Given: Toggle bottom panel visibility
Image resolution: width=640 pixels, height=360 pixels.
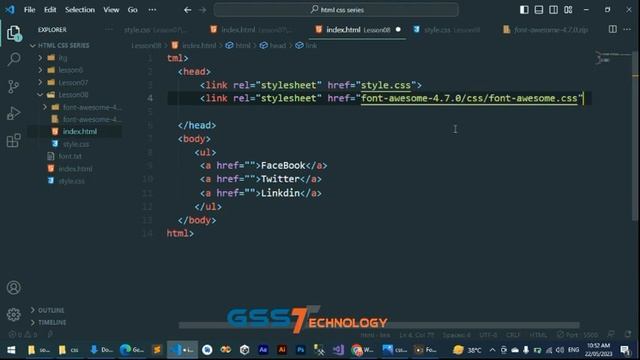Looking at the screenshot, I should tap(539, 9).
